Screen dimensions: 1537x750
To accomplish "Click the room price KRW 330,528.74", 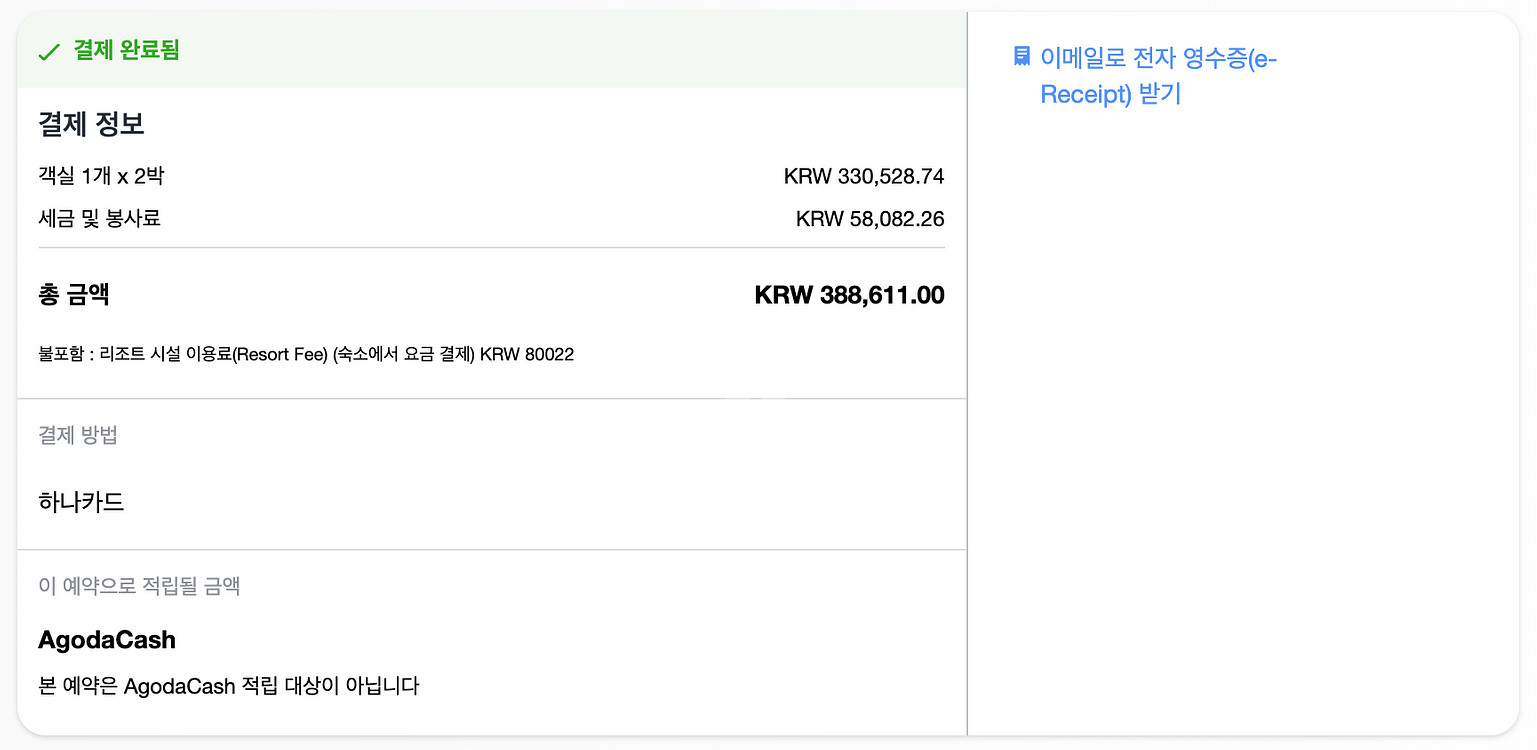I will click(x=864, y=177).
